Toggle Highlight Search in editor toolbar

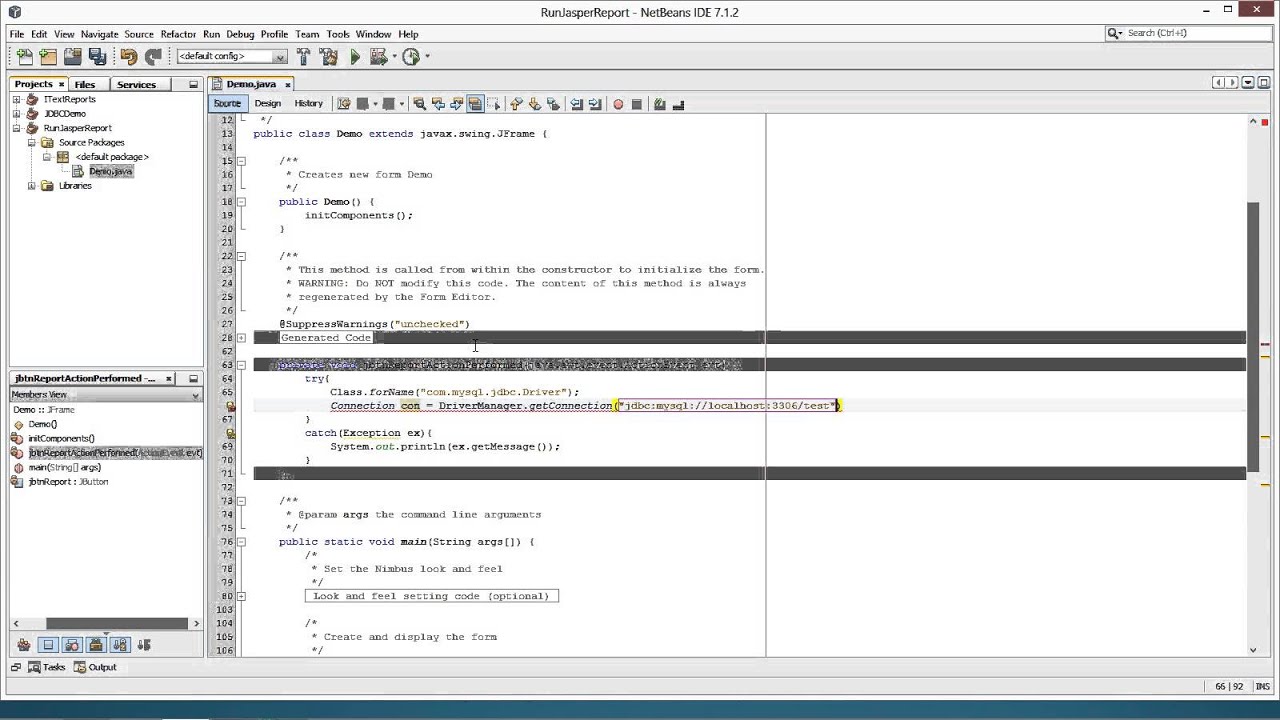[475, 104]
